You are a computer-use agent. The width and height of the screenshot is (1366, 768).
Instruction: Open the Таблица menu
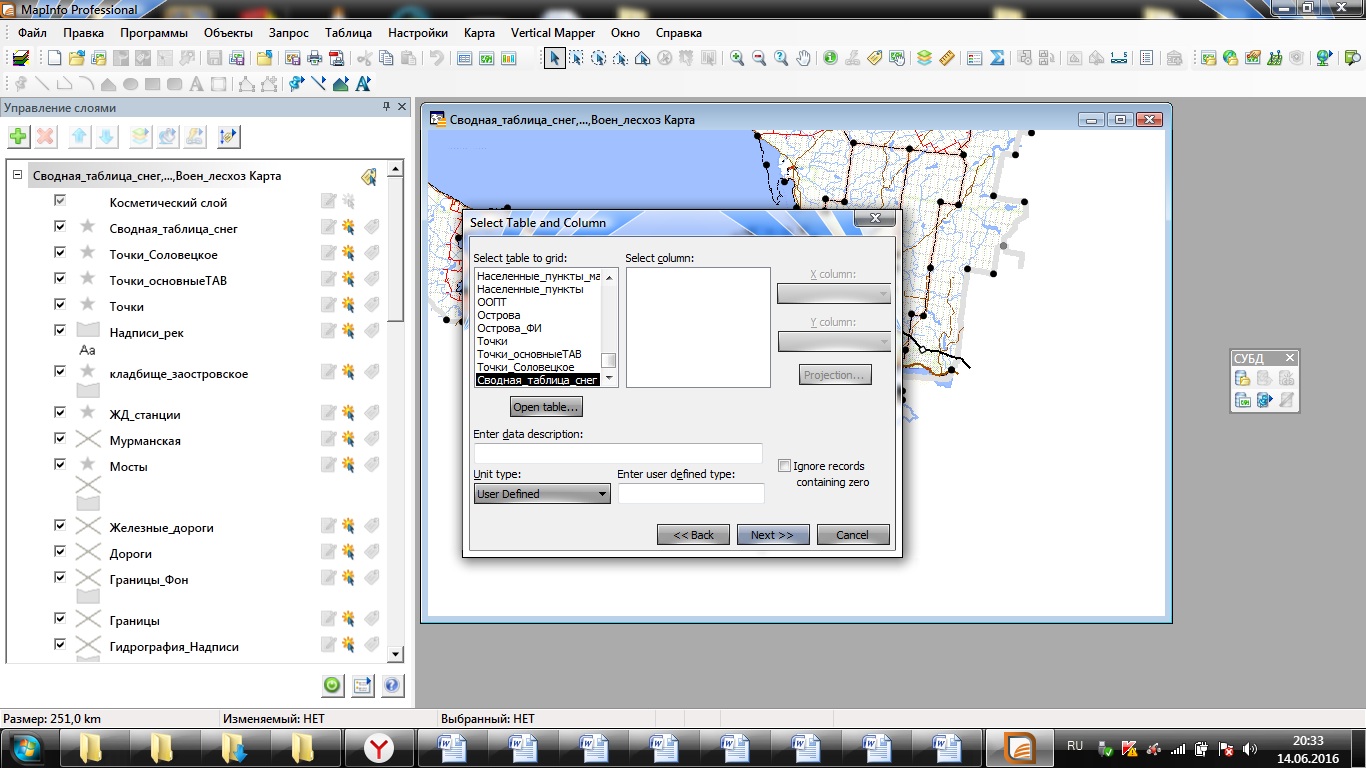click(348, 32)
